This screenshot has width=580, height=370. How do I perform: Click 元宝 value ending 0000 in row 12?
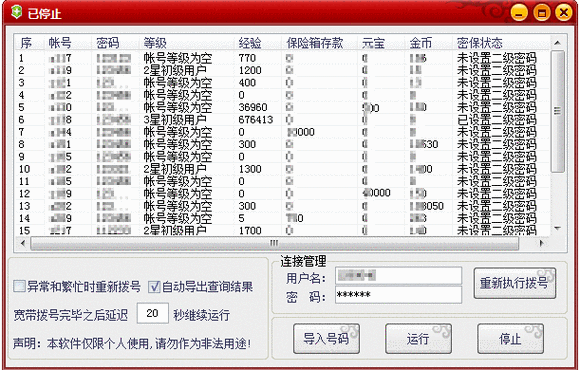(x=377, y=193)
